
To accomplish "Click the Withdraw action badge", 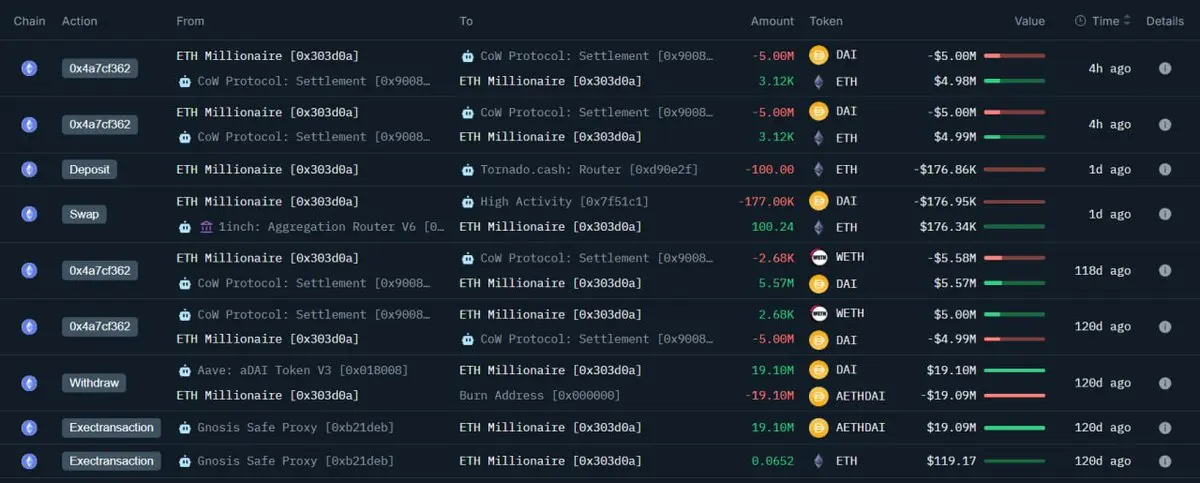I will click(x=94, y=383).
